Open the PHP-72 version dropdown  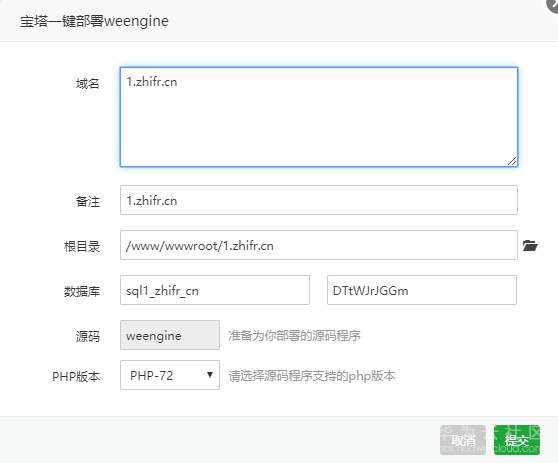(x=170, y=375)
